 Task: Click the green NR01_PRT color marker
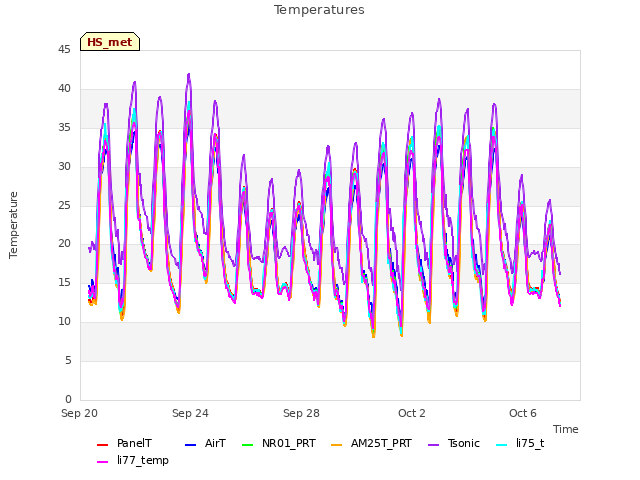click(247, 444)
